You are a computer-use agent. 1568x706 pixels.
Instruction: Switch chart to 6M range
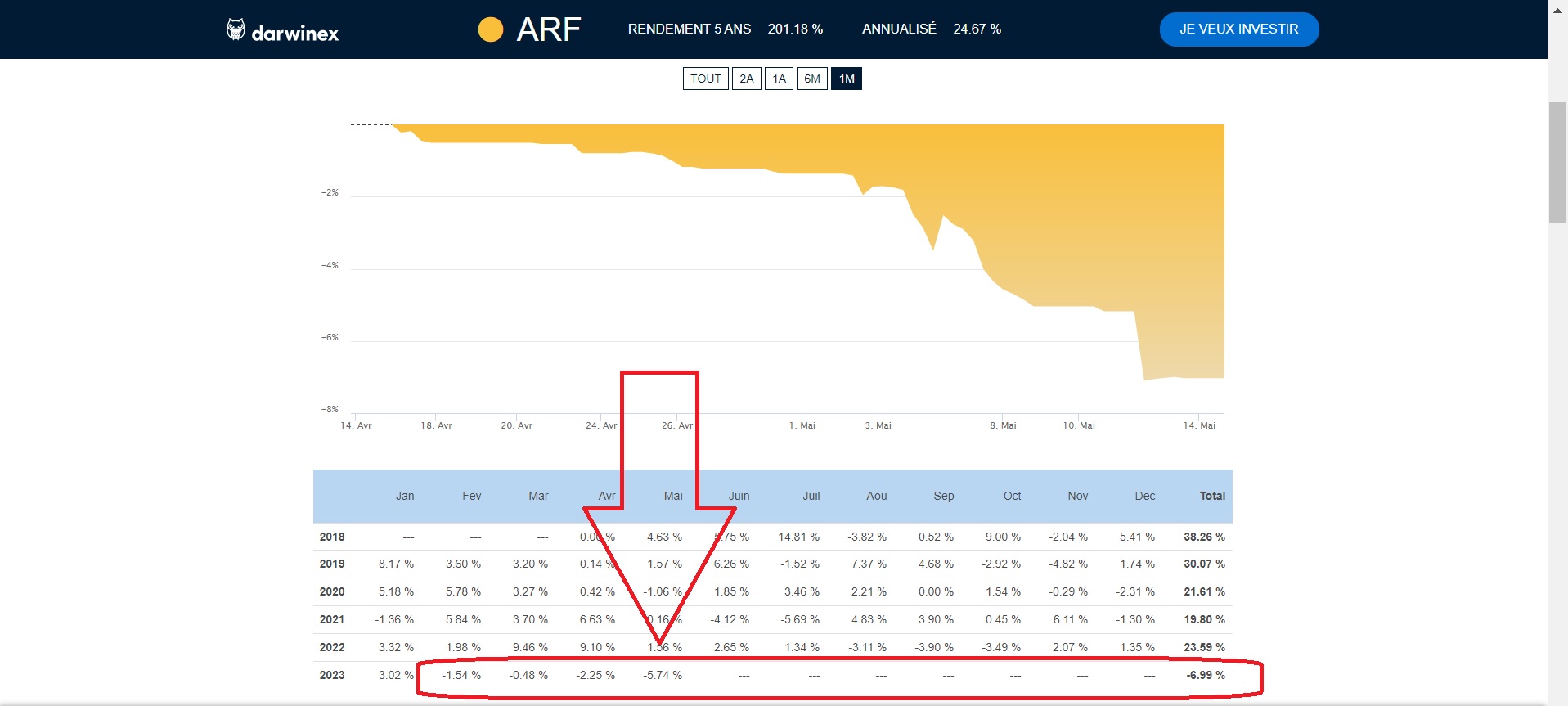tap(812, 79)
